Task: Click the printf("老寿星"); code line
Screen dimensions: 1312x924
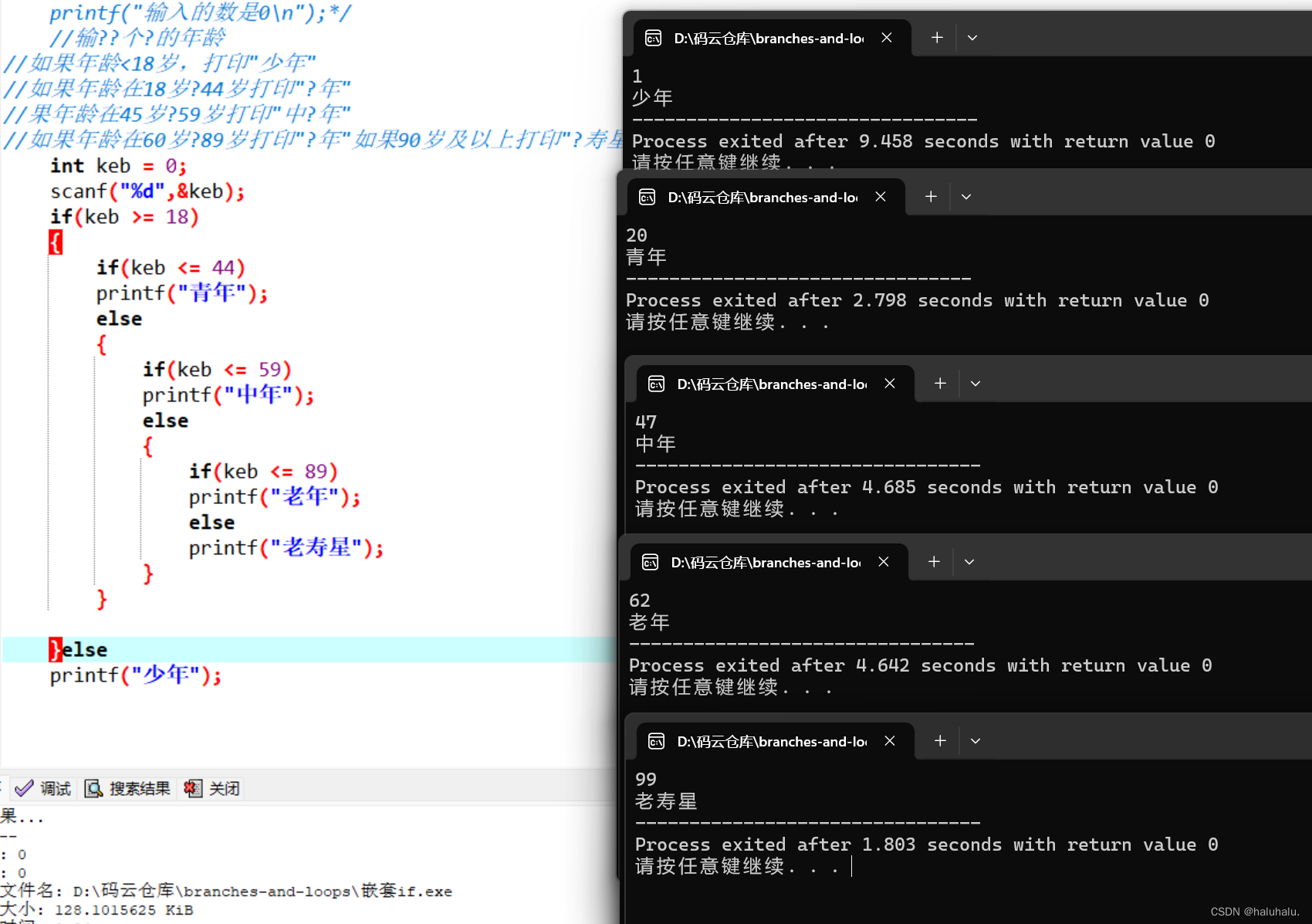Action: pyautogui.click(x=286, y=548)
